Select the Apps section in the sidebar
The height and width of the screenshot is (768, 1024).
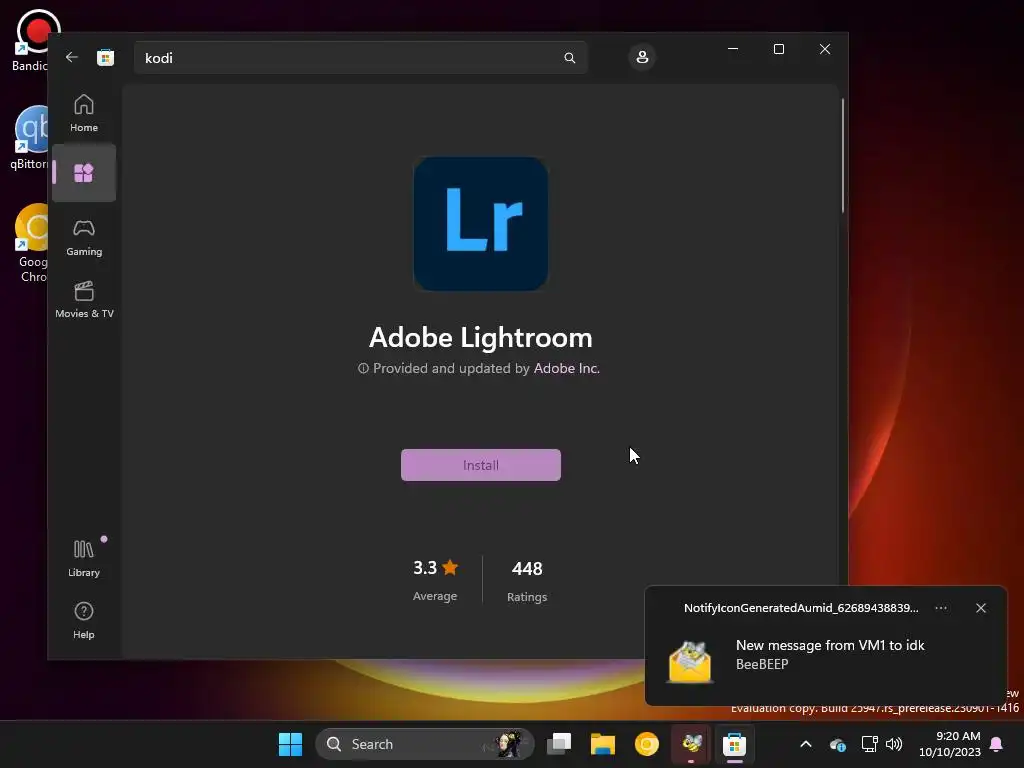click(x=84, y=173)
